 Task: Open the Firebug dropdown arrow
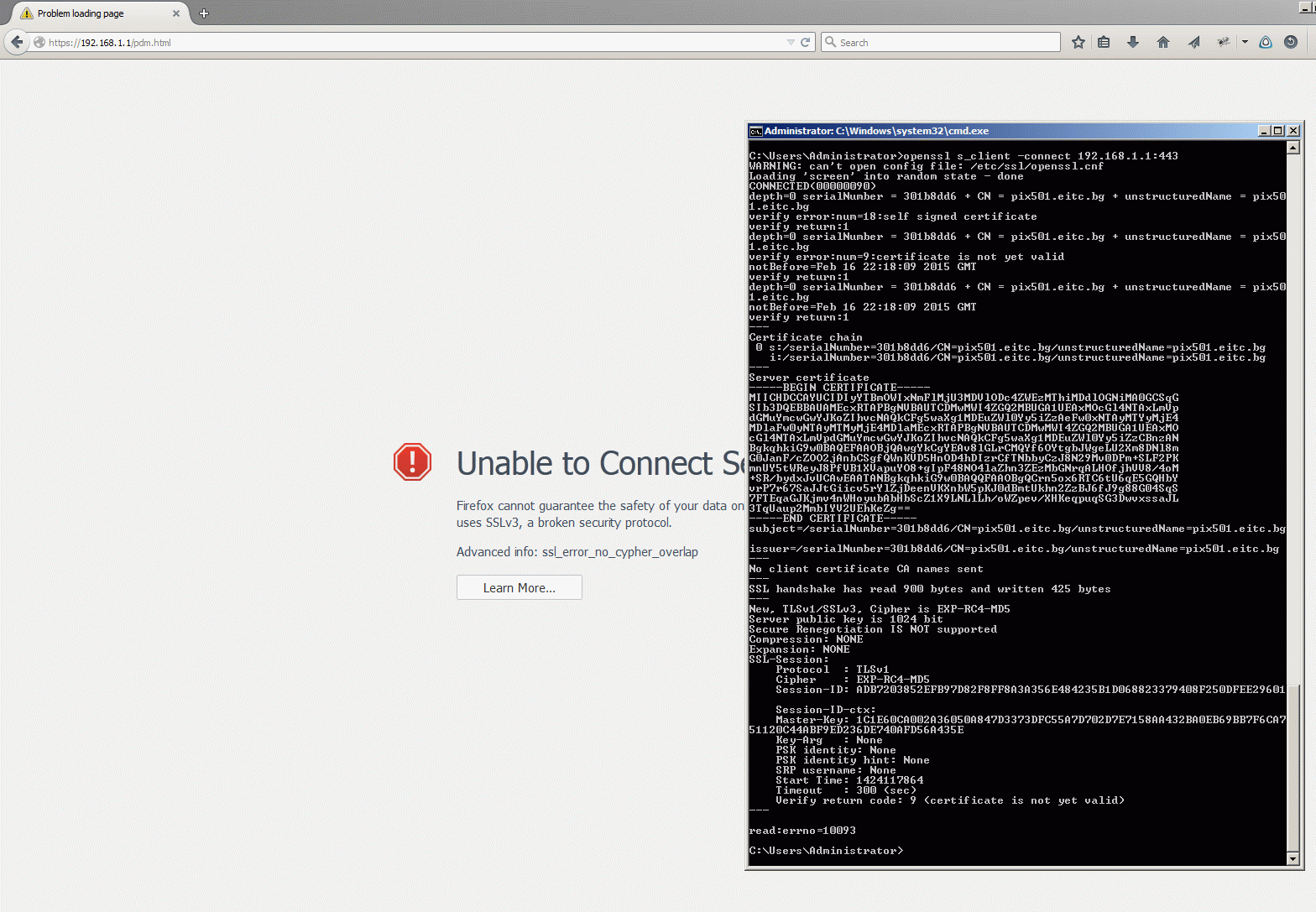point(1245,42)
